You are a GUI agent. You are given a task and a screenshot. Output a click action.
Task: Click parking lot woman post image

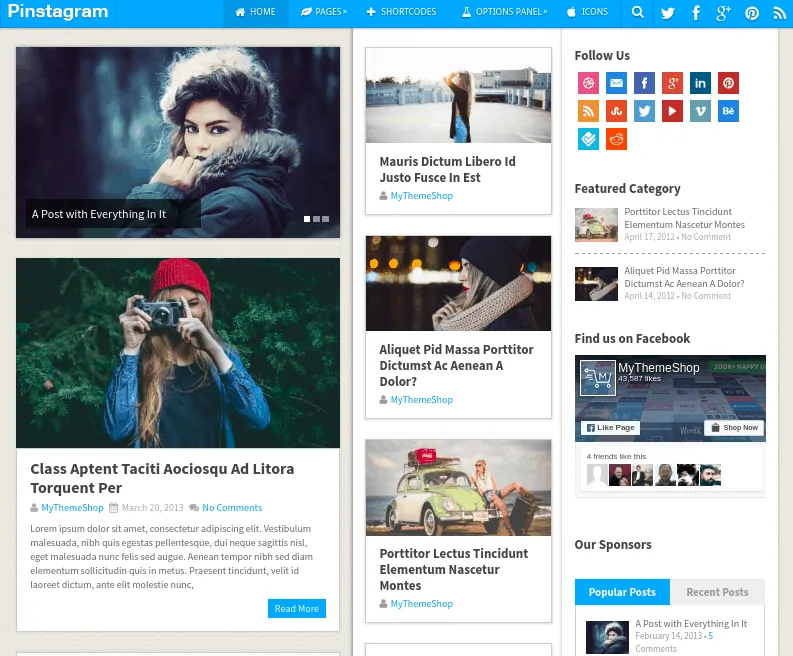point(458,95)
